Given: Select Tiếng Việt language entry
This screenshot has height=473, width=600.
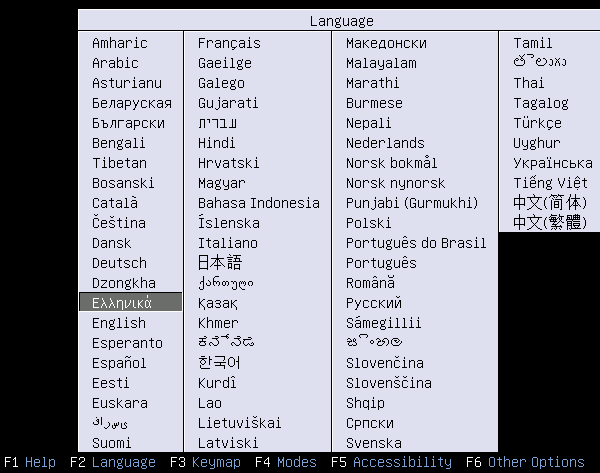Looking at the screenshot, I should tap(550, 183).
